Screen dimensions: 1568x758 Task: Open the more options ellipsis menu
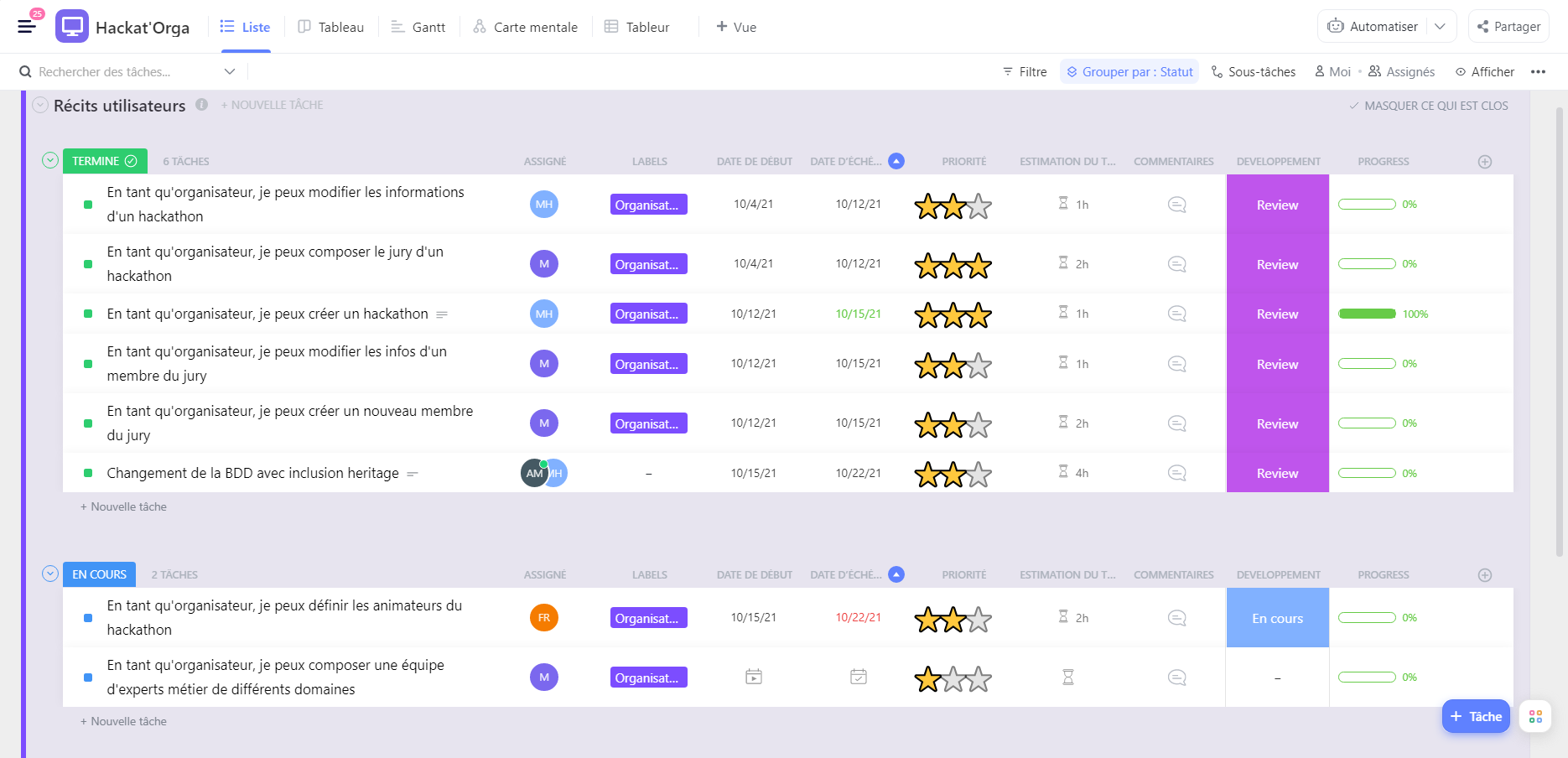[1538, 72]
